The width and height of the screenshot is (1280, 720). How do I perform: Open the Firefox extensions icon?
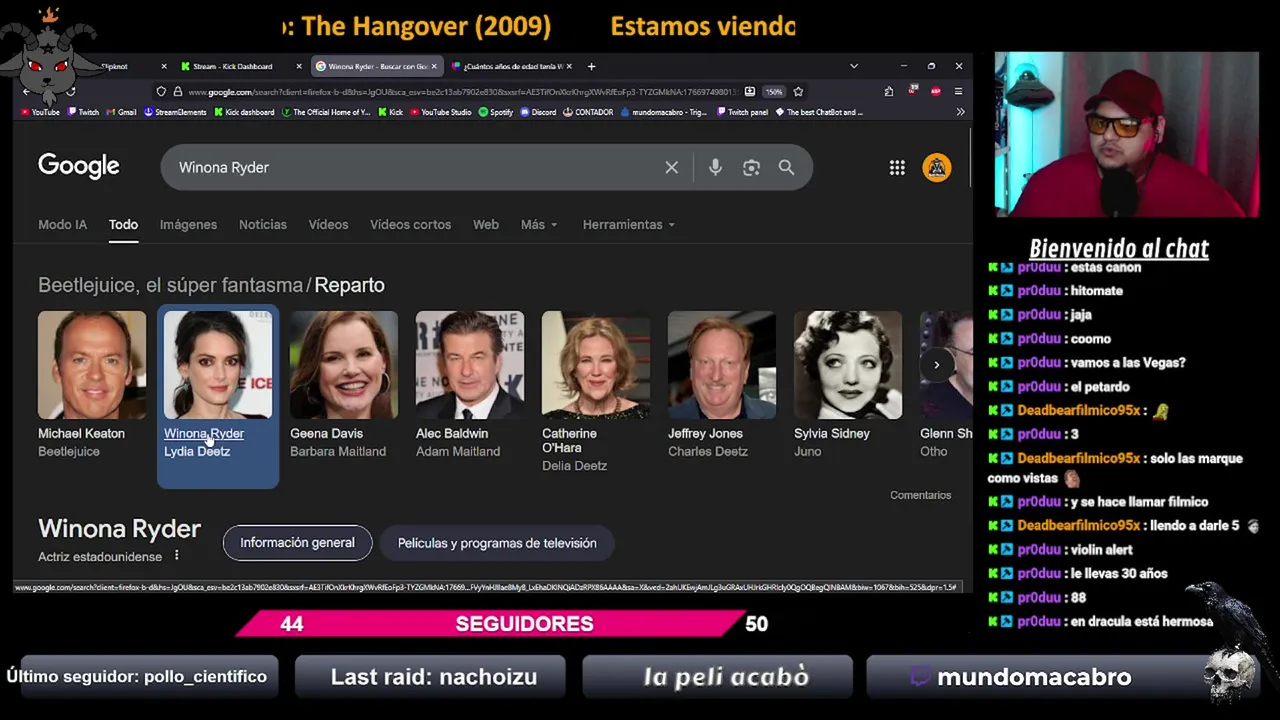pyautogui.click(x=888, y=91)
